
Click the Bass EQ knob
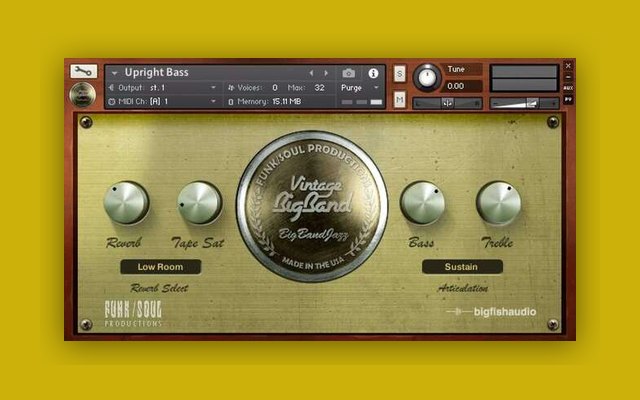point(422,203)
